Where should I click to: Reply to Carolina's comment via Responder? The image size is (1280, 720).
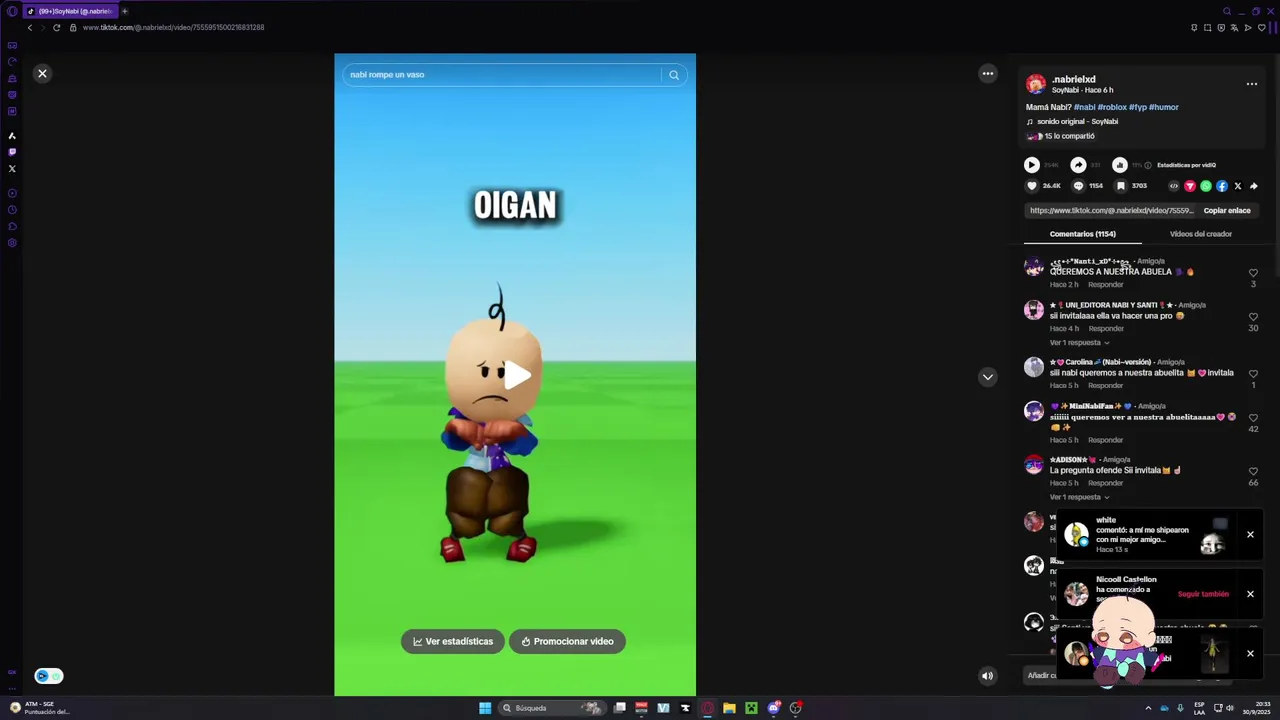coord(1105,386)
